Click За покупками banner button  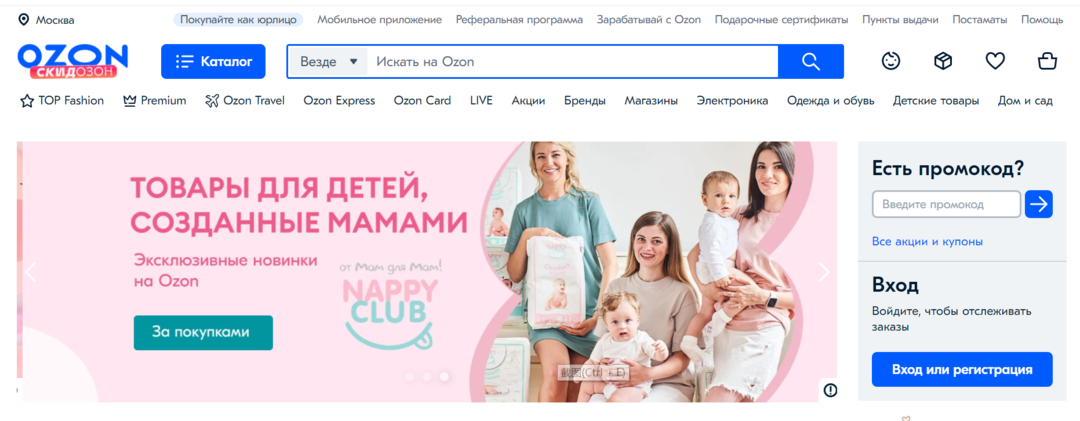click(x=203, y=333)
